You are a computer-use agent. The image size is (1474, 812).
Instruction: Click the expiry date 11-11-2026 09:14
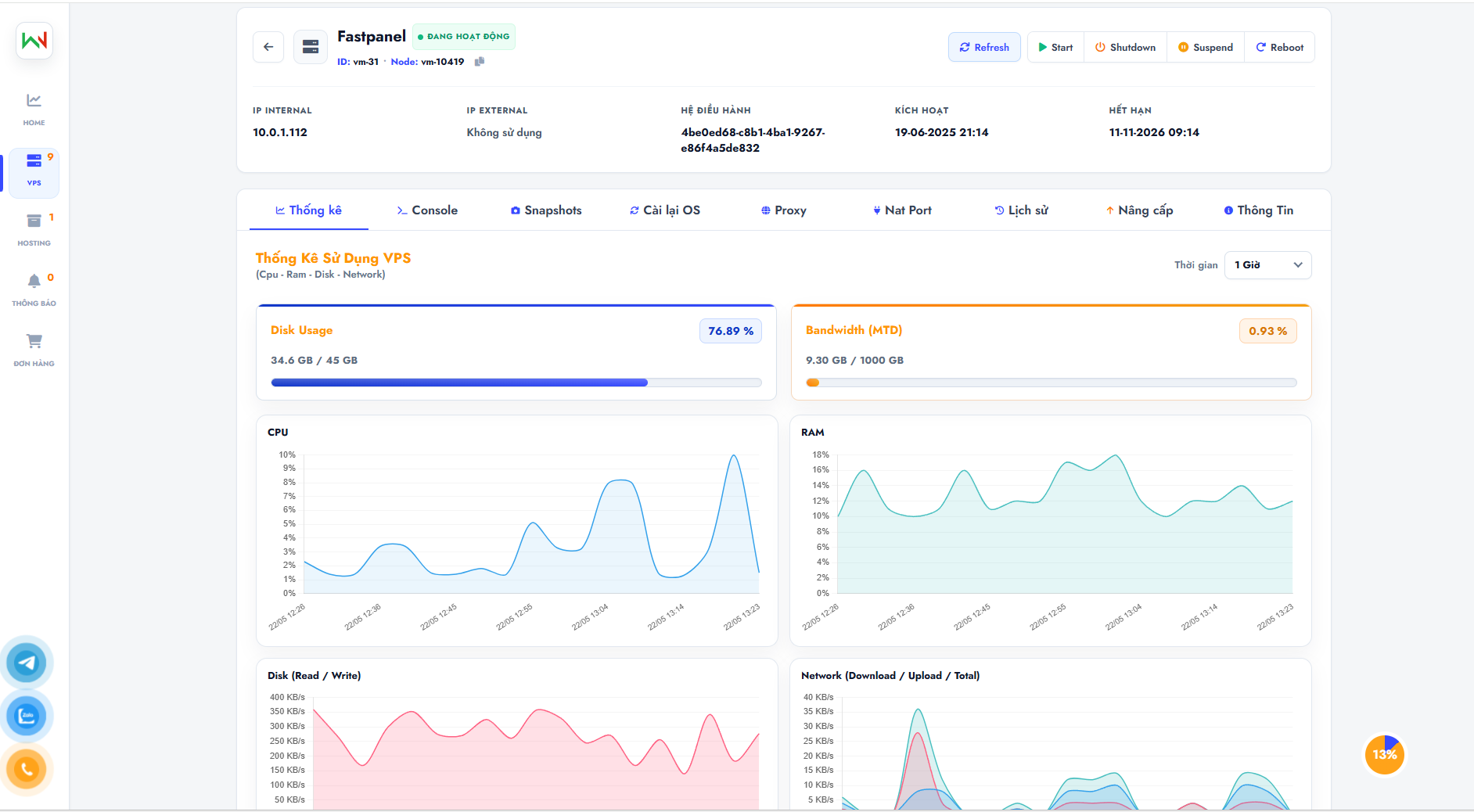coord(1154,132)
